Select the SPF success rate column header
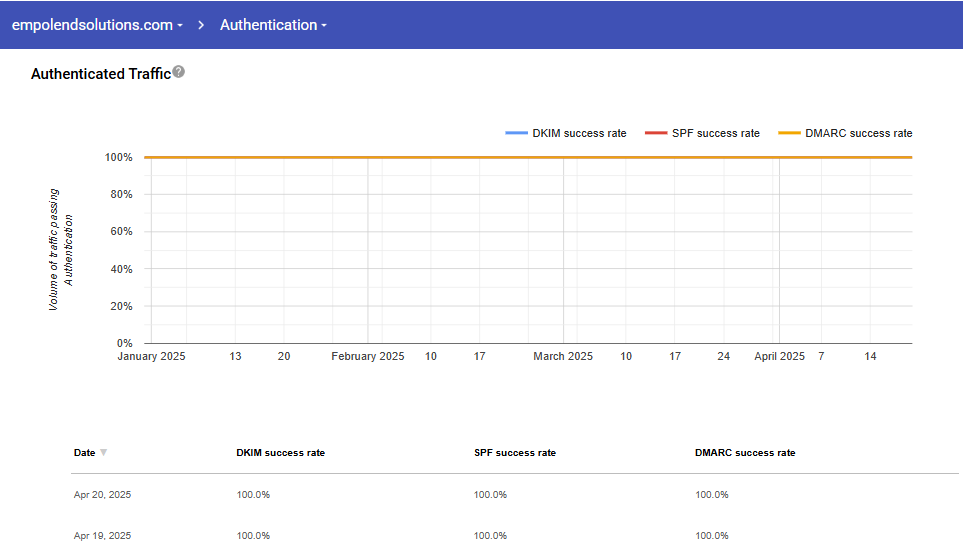 pos(514,453)
